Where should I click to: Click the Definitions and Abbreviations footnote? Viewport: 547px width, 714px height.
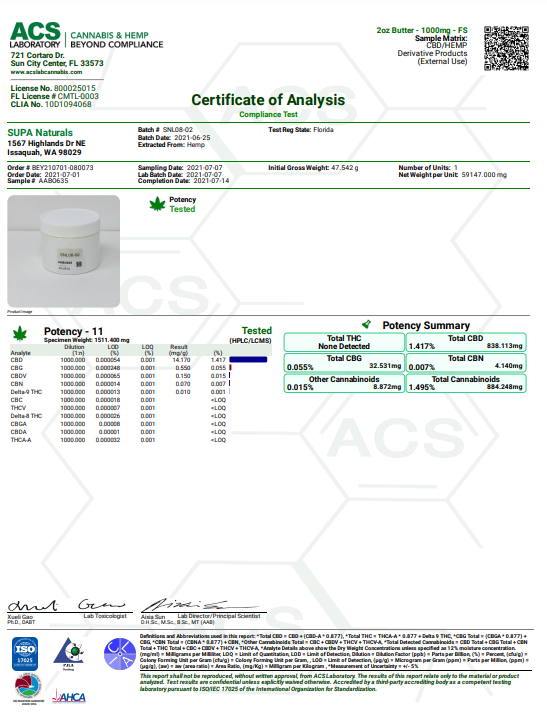tap(333, 651)
